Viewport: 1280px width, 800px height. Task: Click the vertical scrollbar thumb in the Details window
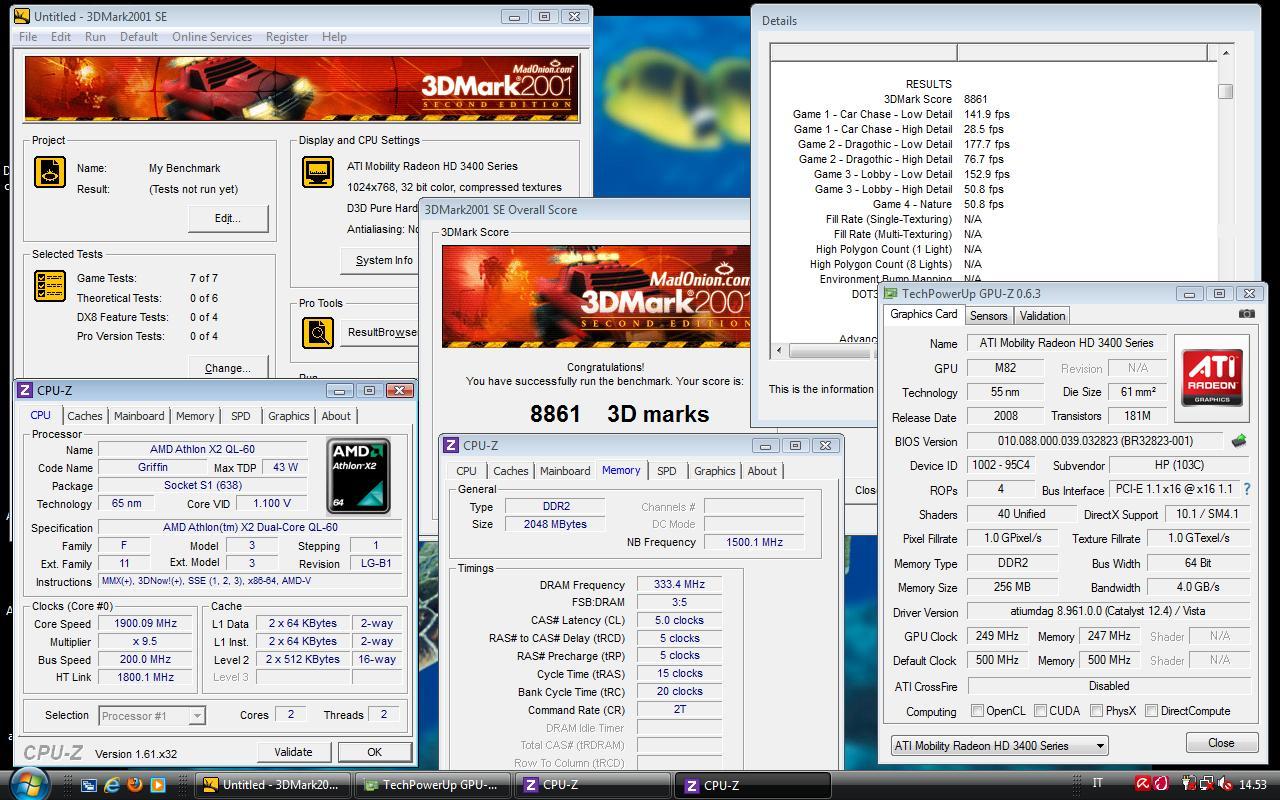[x=1225, y=91]
